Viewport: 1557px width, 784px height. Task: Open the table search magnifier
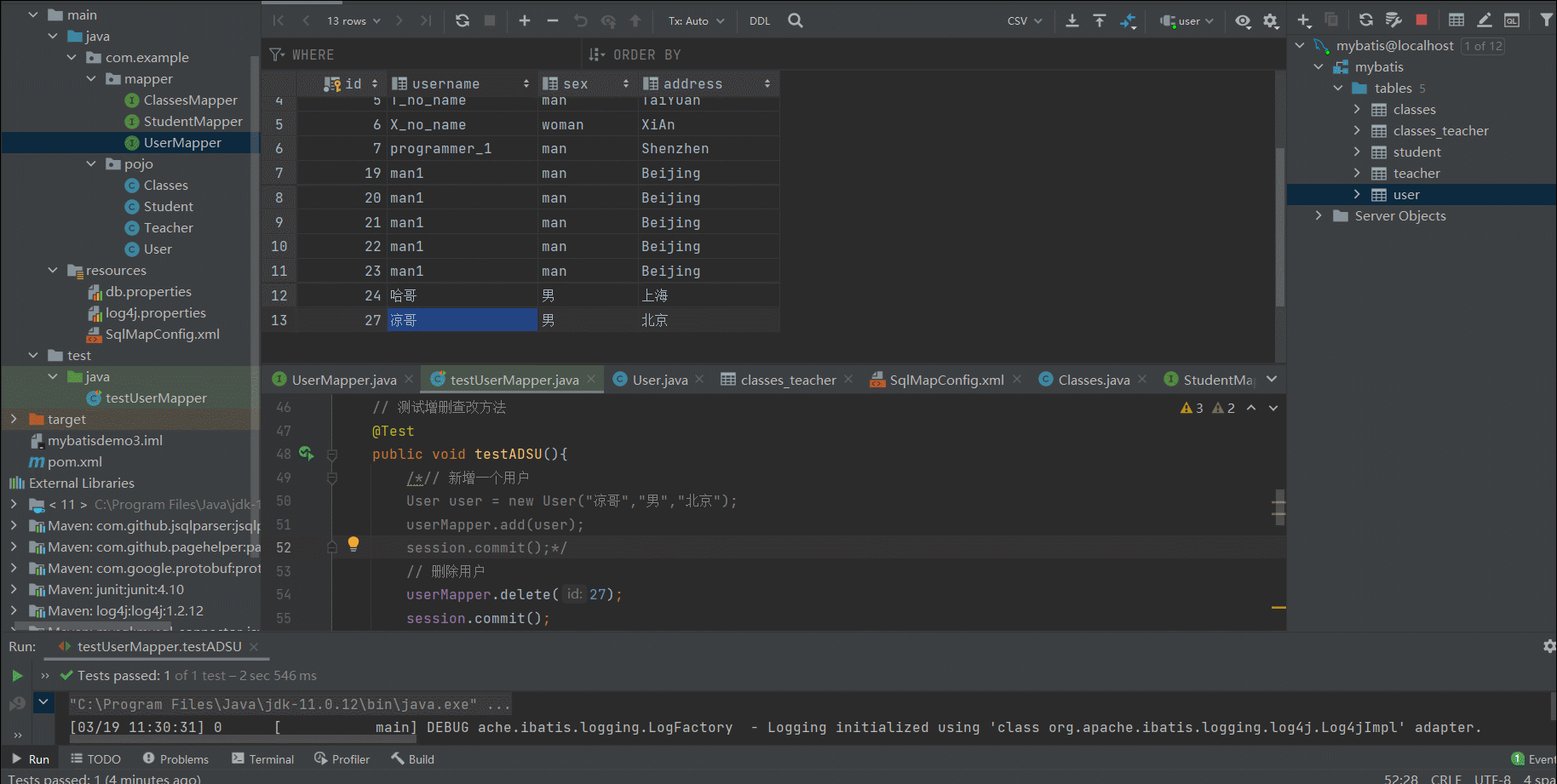tap(796, 20)
